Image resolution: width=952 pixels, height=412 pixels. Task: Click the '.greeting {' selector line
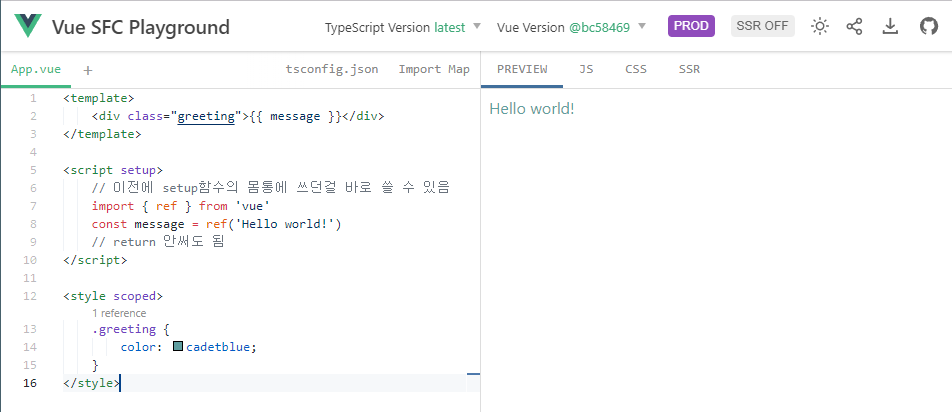pyautogui.click(x=131, y=329)
